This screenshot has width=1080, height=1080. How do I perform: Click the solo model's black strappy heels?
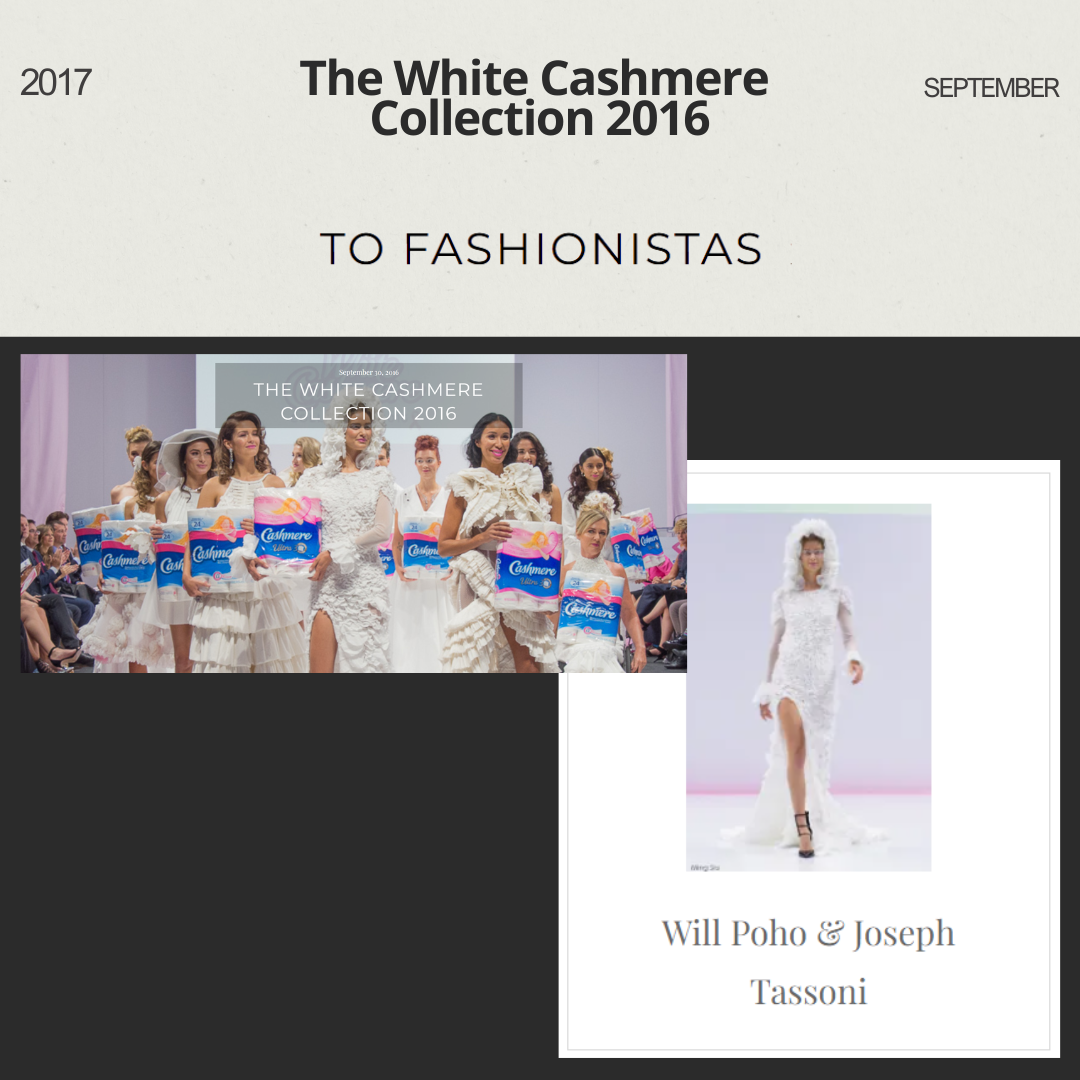804,834
